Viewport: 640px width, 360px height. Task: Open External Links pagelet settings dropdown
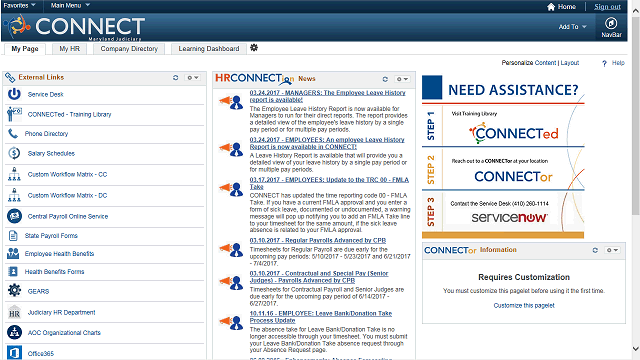[193, 78]
